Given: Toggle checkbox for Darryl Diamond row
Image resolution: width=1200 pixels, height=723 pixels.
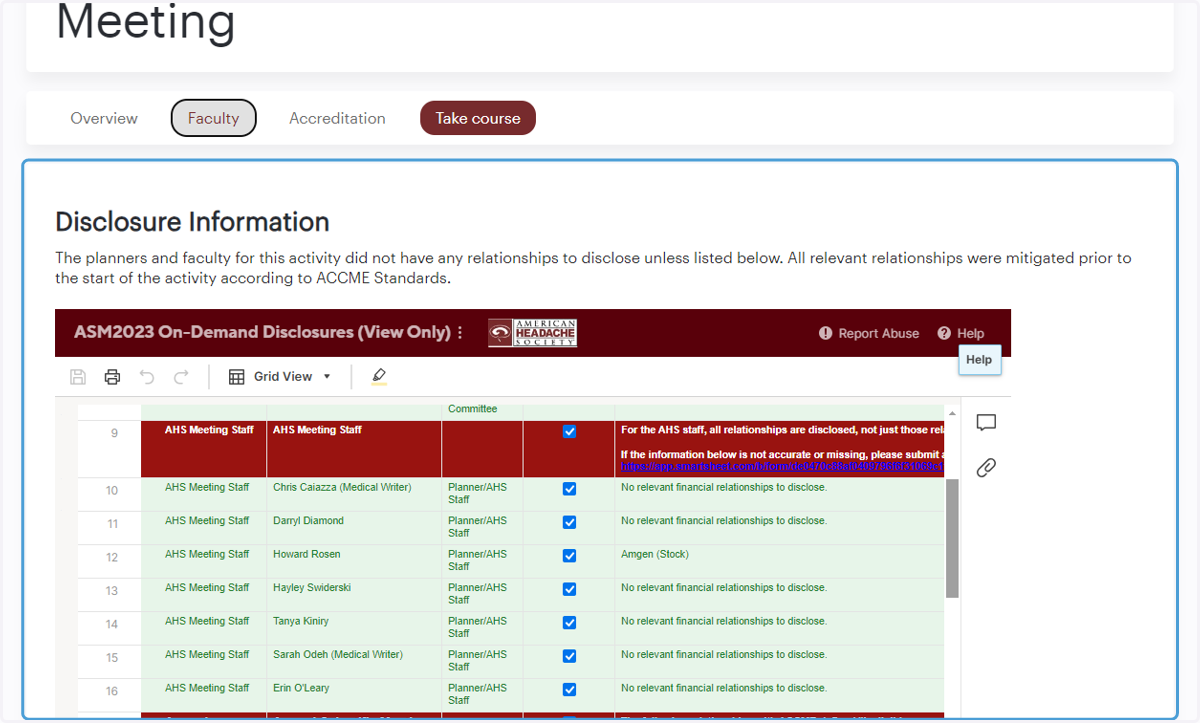Looking at the screenshot, I should pyautogui.click(x=569, y=522).
